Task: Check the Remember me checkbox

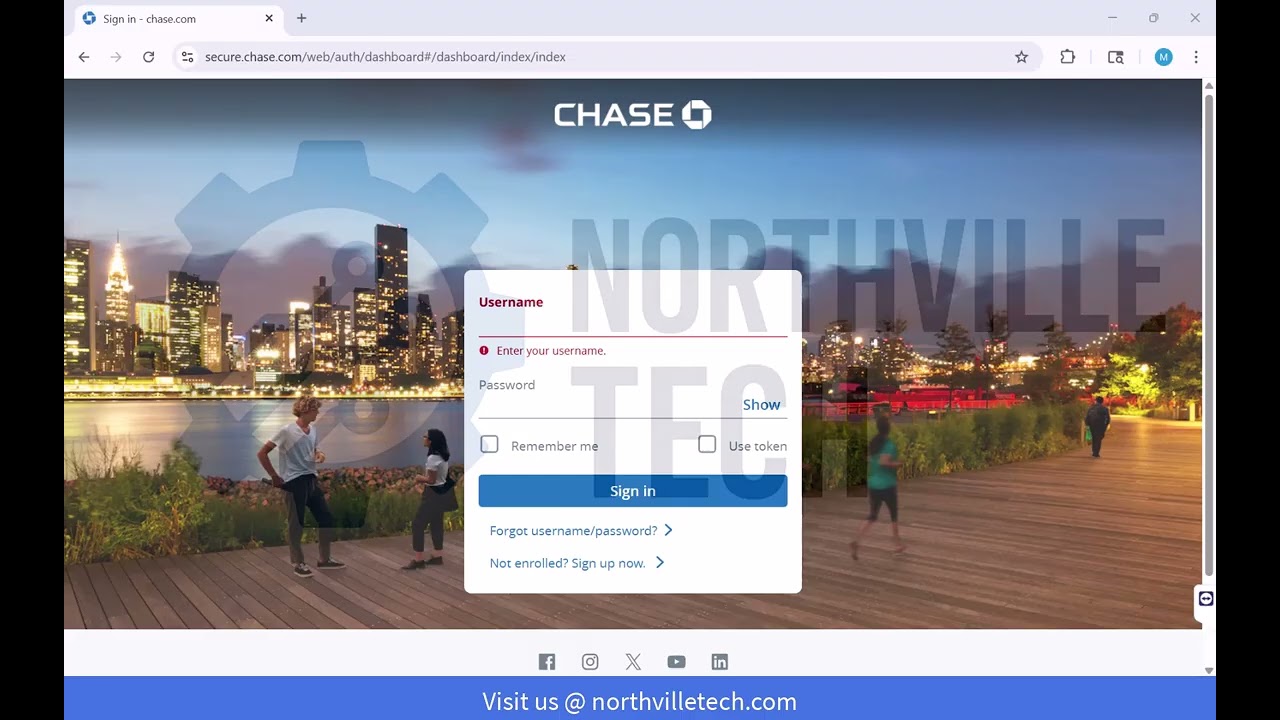Action: (489, 444)
